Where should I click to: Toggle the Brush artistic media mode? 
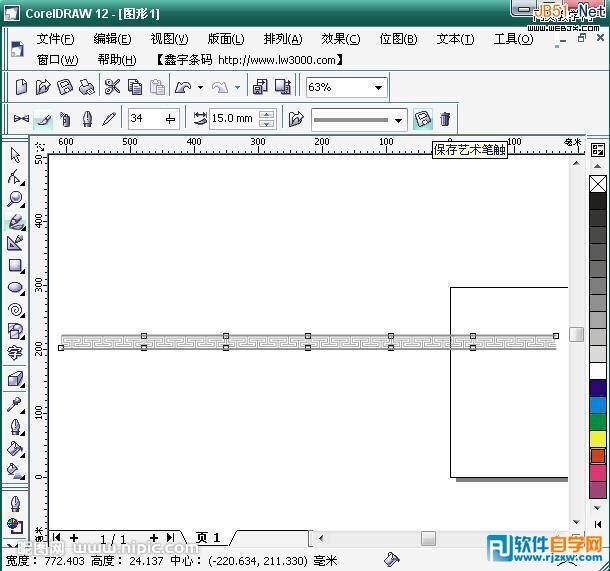[43, 119]
